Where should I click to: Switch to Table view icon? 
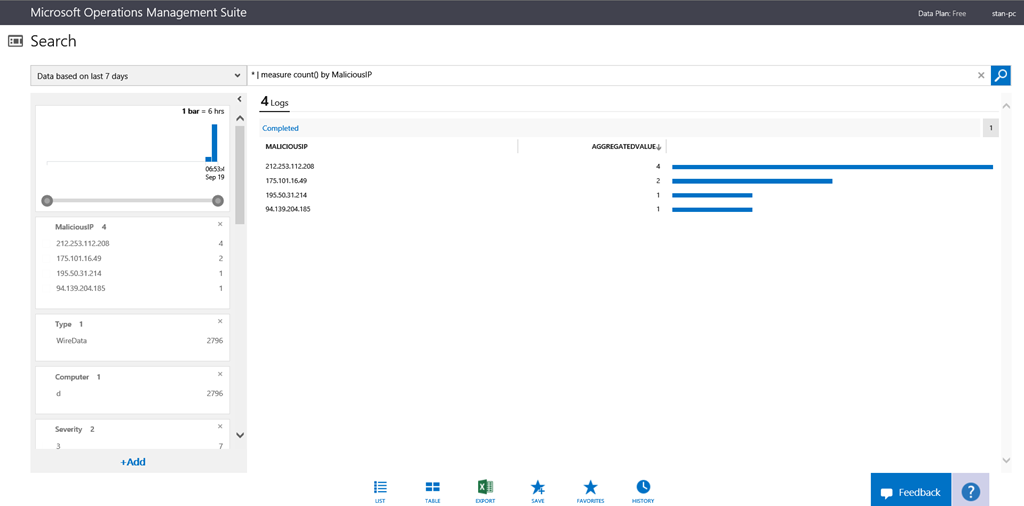432,488
